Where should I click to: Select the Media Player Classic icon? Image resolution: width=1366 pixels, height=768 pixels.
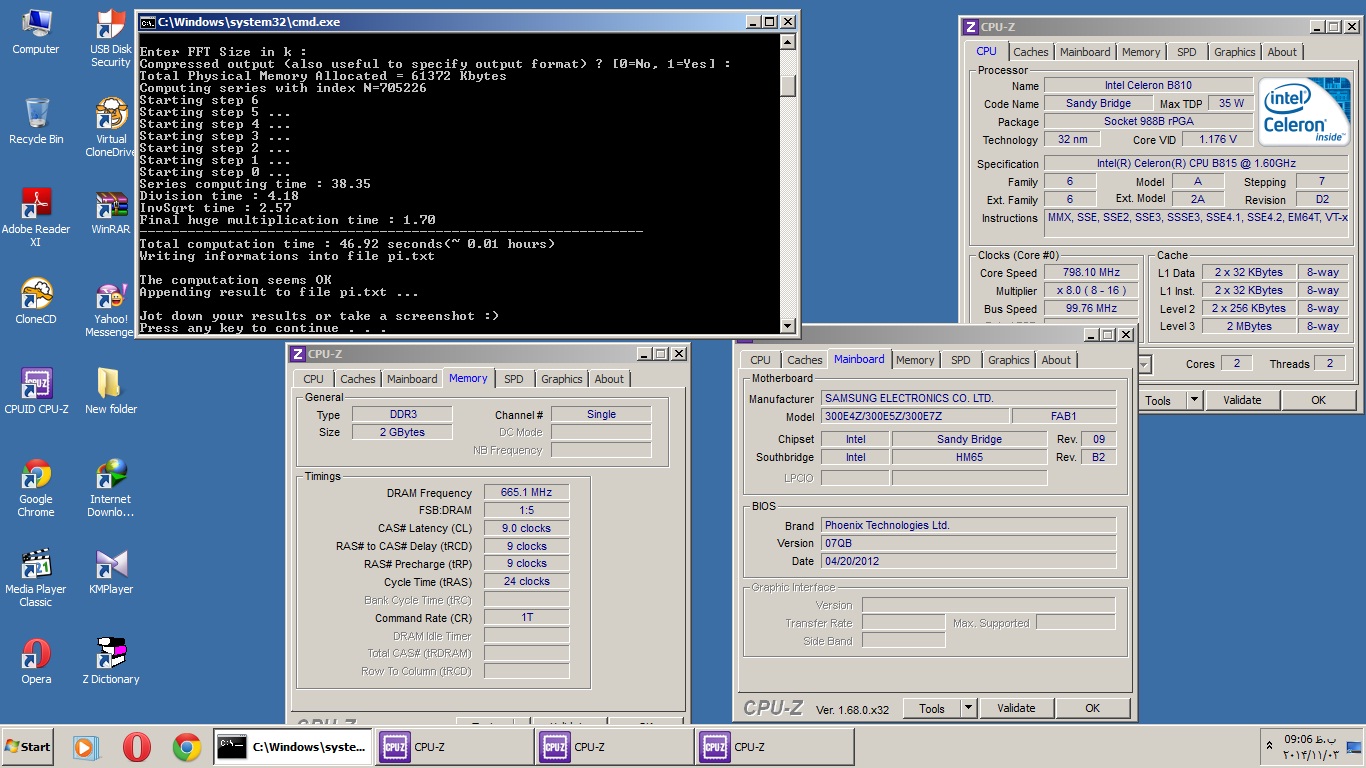(36, 577)
